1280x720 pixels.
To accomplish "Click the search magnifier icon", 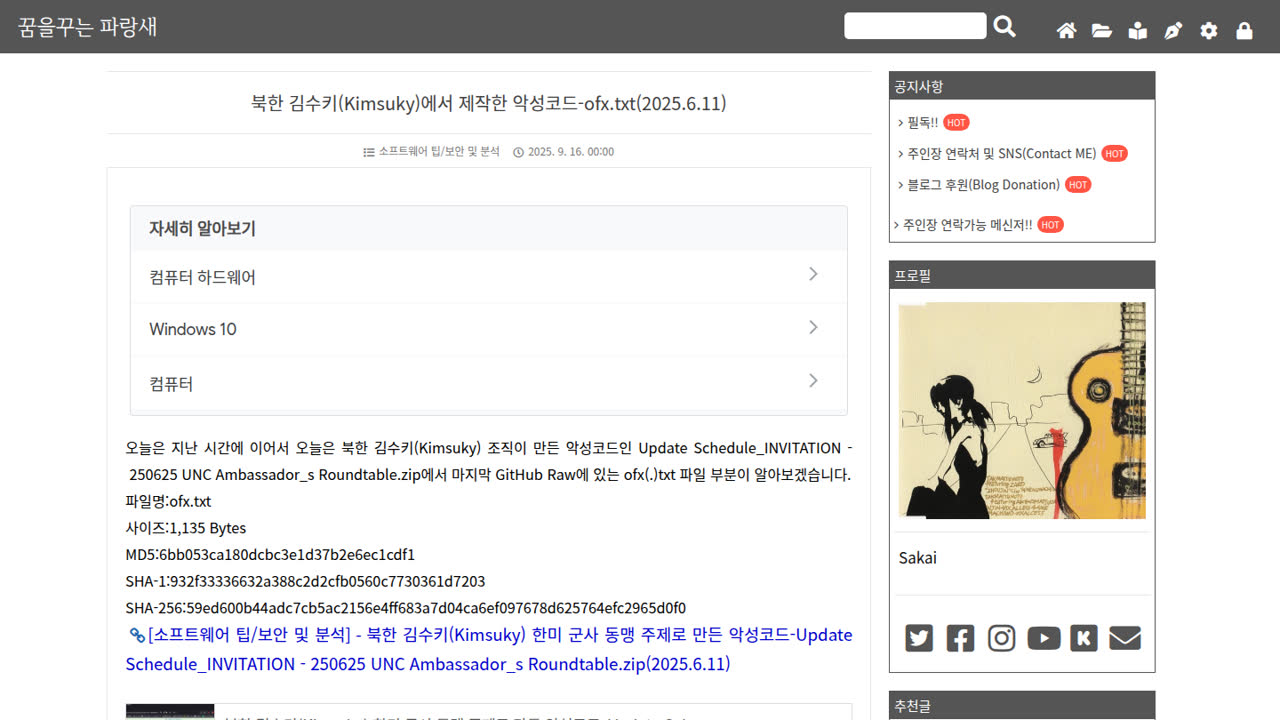I will tap(1005, 27).
